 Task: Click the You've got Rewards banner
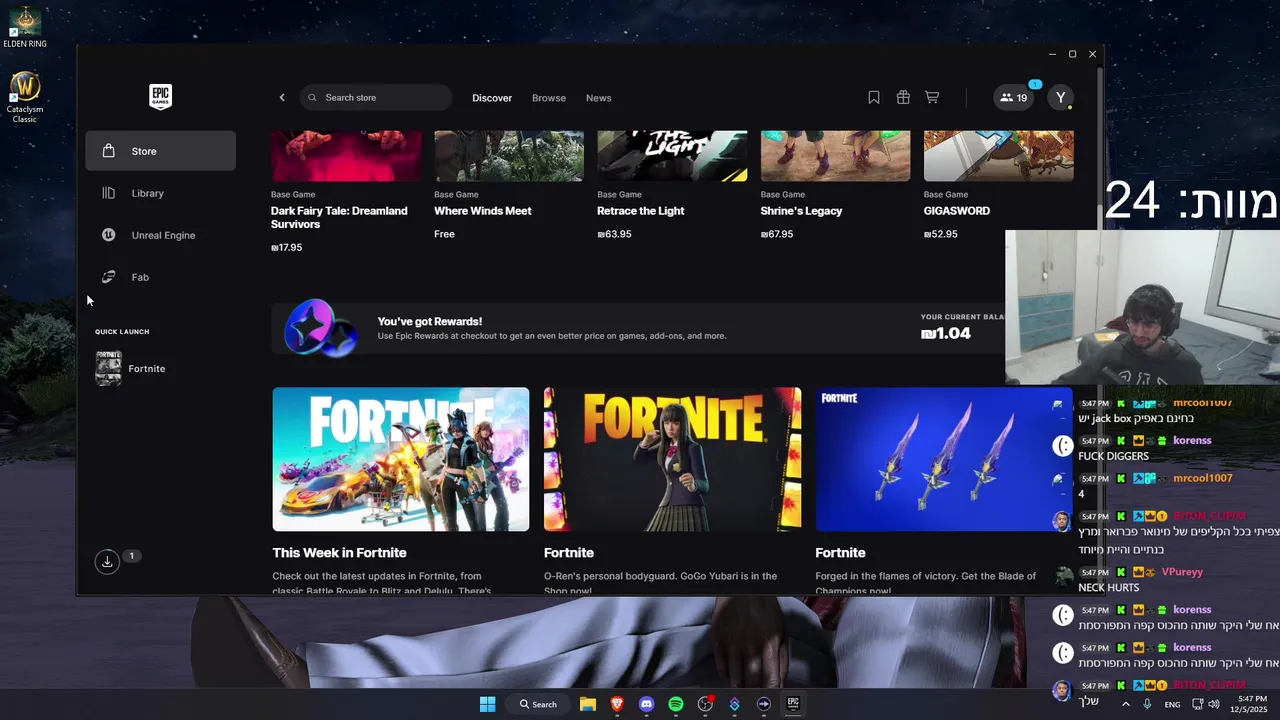click(x=638, y=328)
